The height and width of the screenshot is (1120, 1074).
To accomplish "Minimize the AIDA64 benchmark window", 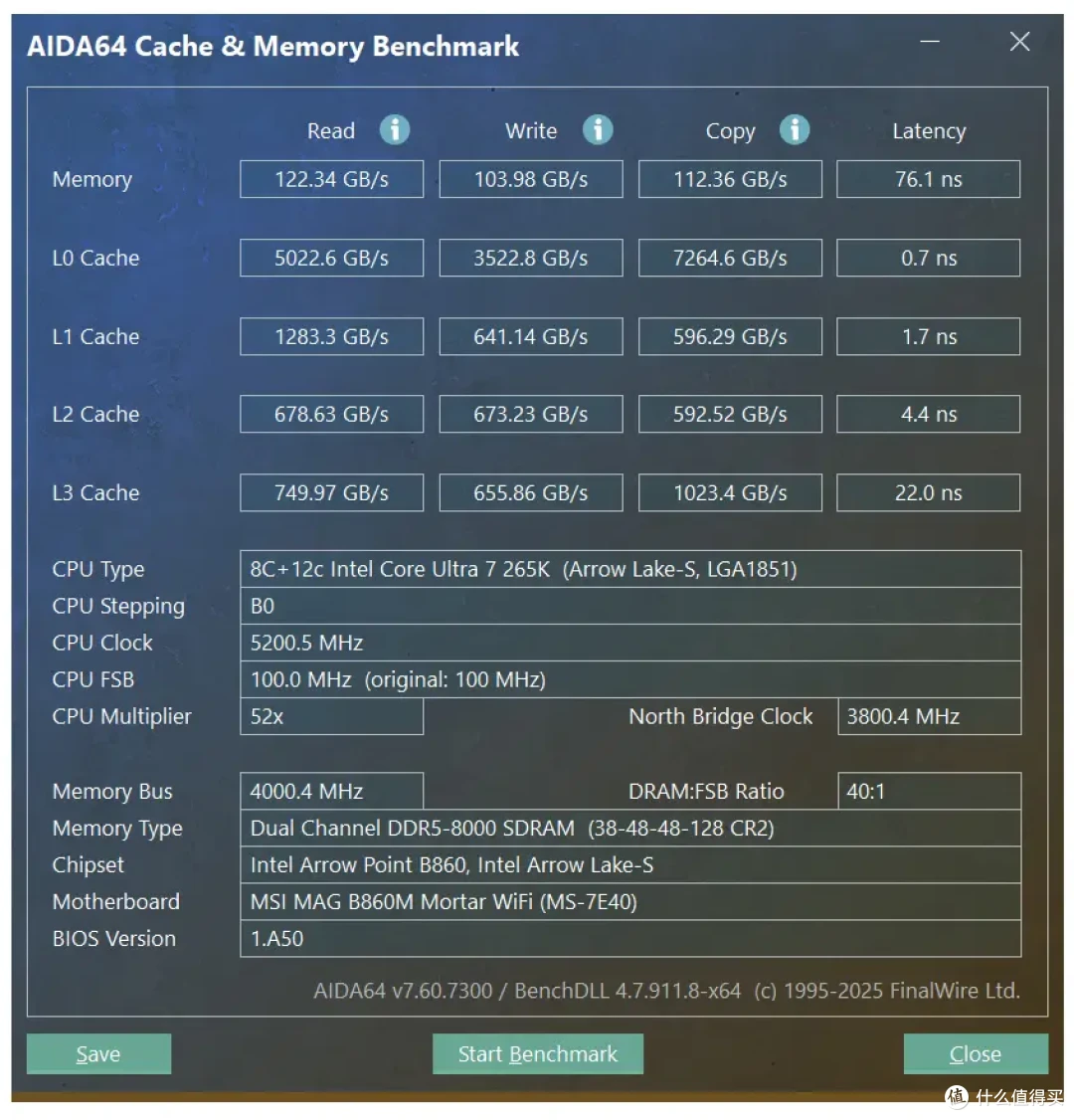I will 929,42.
